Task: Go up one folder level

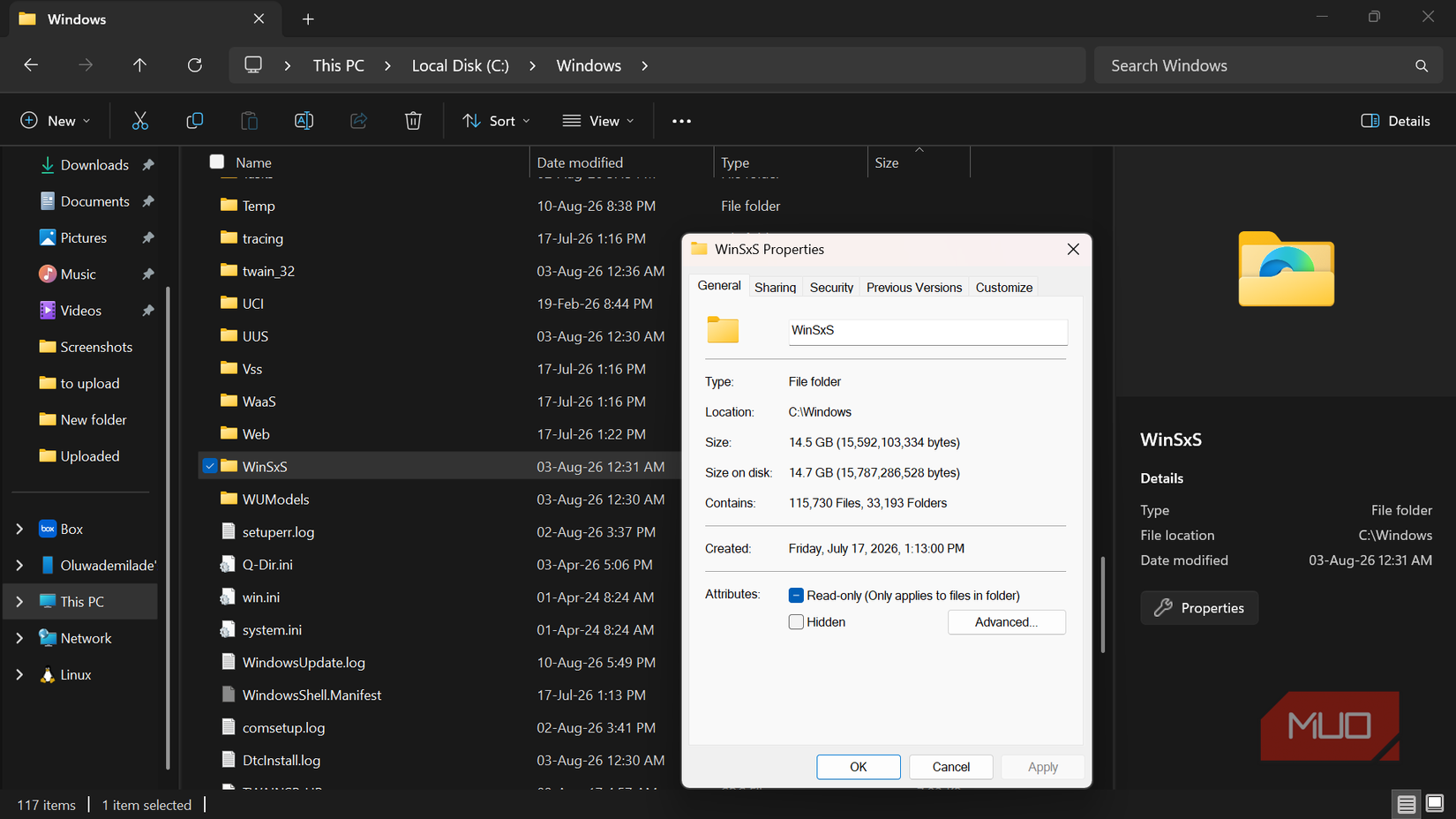Action: (139, 65)
